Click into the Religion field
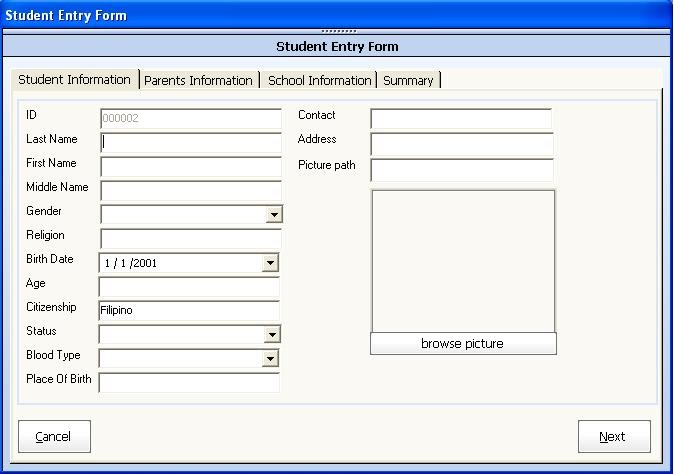Screen dimensions: 674x474 click(191, 239)
